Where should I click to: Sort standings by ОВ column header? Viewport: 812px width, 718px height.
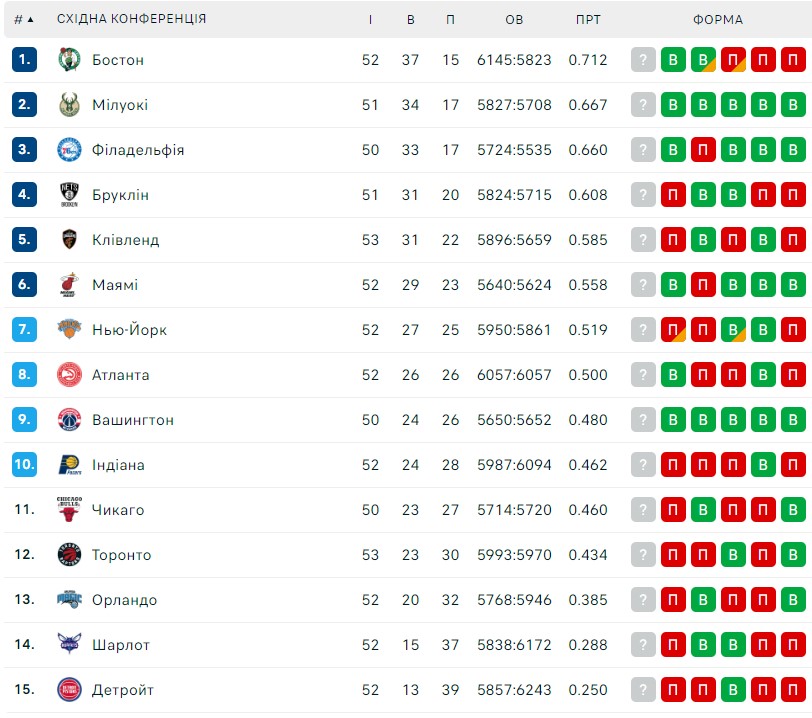point(514,20)
